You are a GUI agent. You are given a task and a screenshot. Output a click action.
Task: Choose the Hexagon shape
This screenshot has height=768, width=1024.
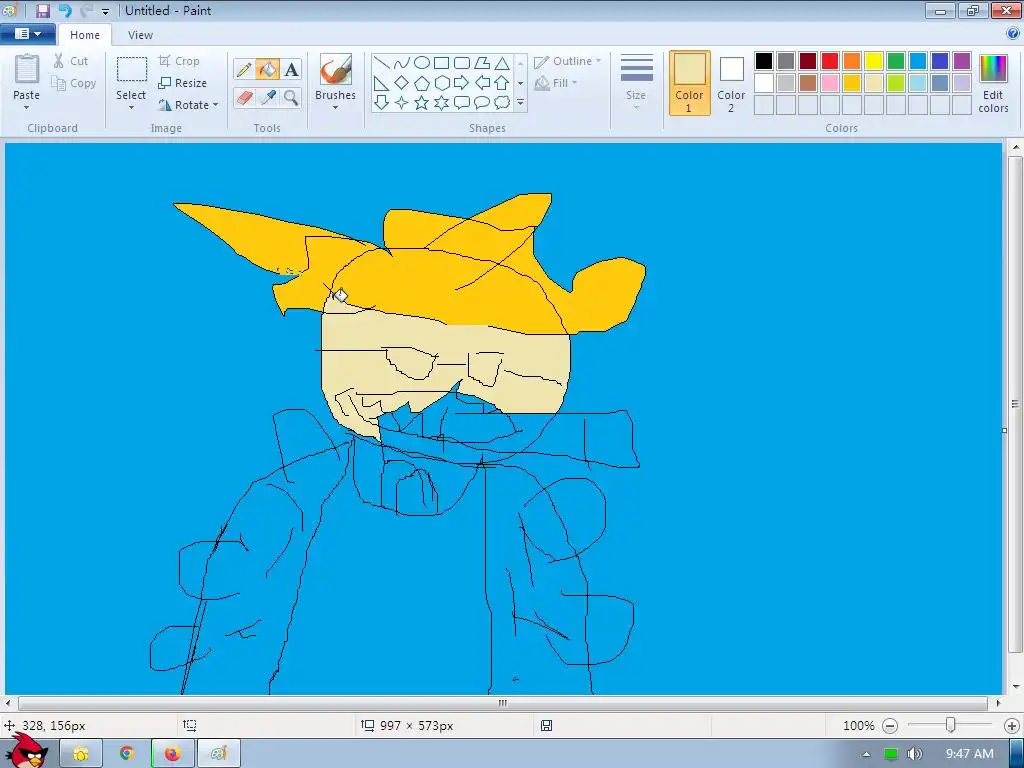tap(441, 83)
